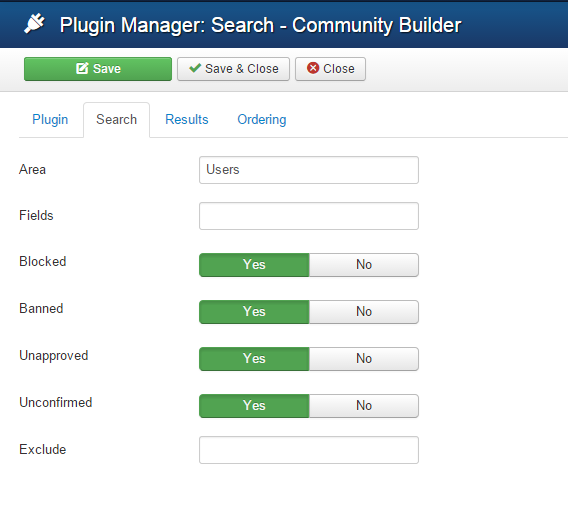The image size is (568, 512).
Task: Set Unconfirmed to No
Action: tap(364, 406)
